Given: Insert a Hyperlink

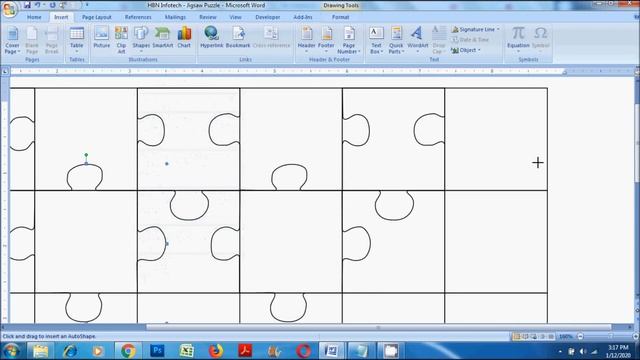Looking at the screenshot, I should 211,38.
